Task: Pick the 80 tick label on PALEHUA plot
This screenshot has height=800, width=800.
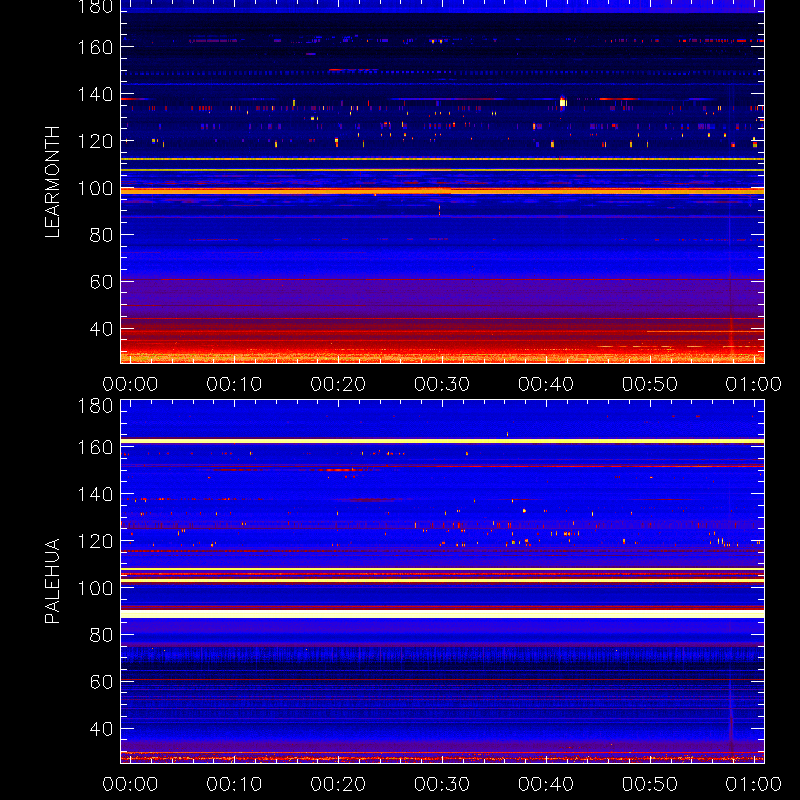Action: (x=101, y=635)
